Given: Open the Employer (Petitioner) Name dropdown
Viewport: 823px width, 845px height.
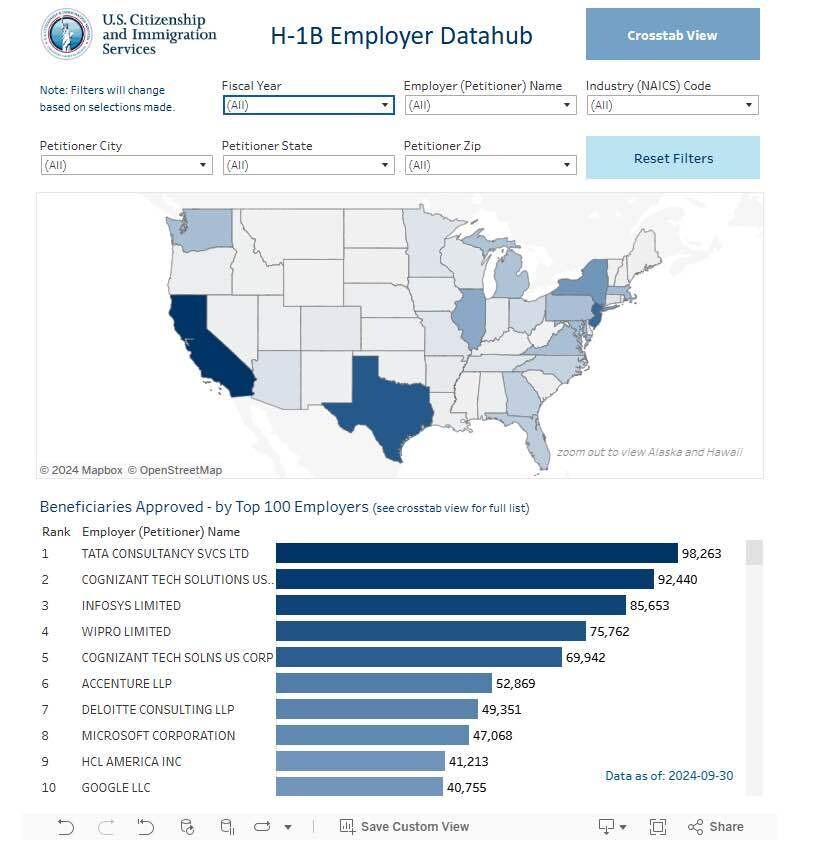Looking at the screenshot, I should 565,105.
